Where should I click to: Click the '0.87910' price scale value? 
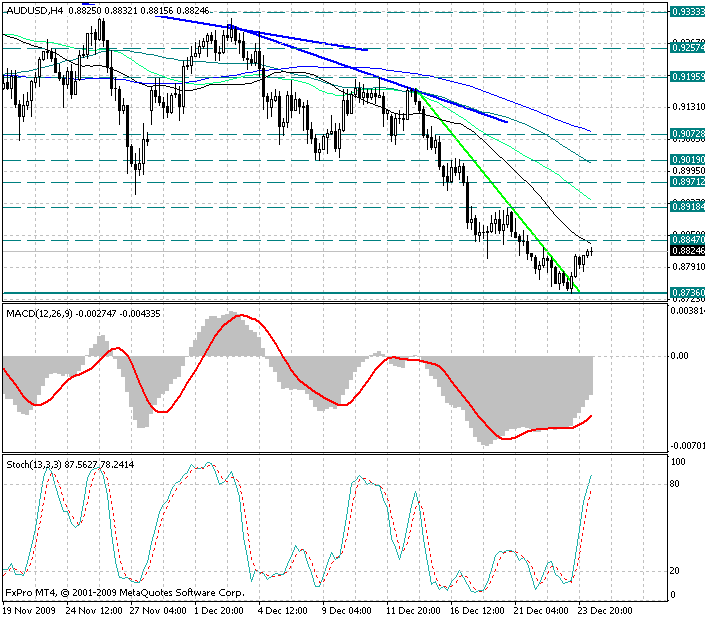(x=688, y=267)
